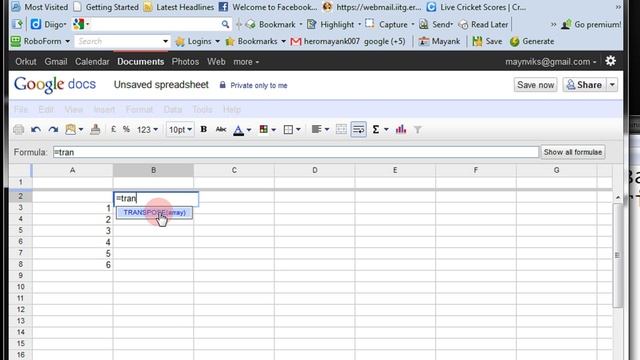Open the Edit menu

click(x=46, y=109)
